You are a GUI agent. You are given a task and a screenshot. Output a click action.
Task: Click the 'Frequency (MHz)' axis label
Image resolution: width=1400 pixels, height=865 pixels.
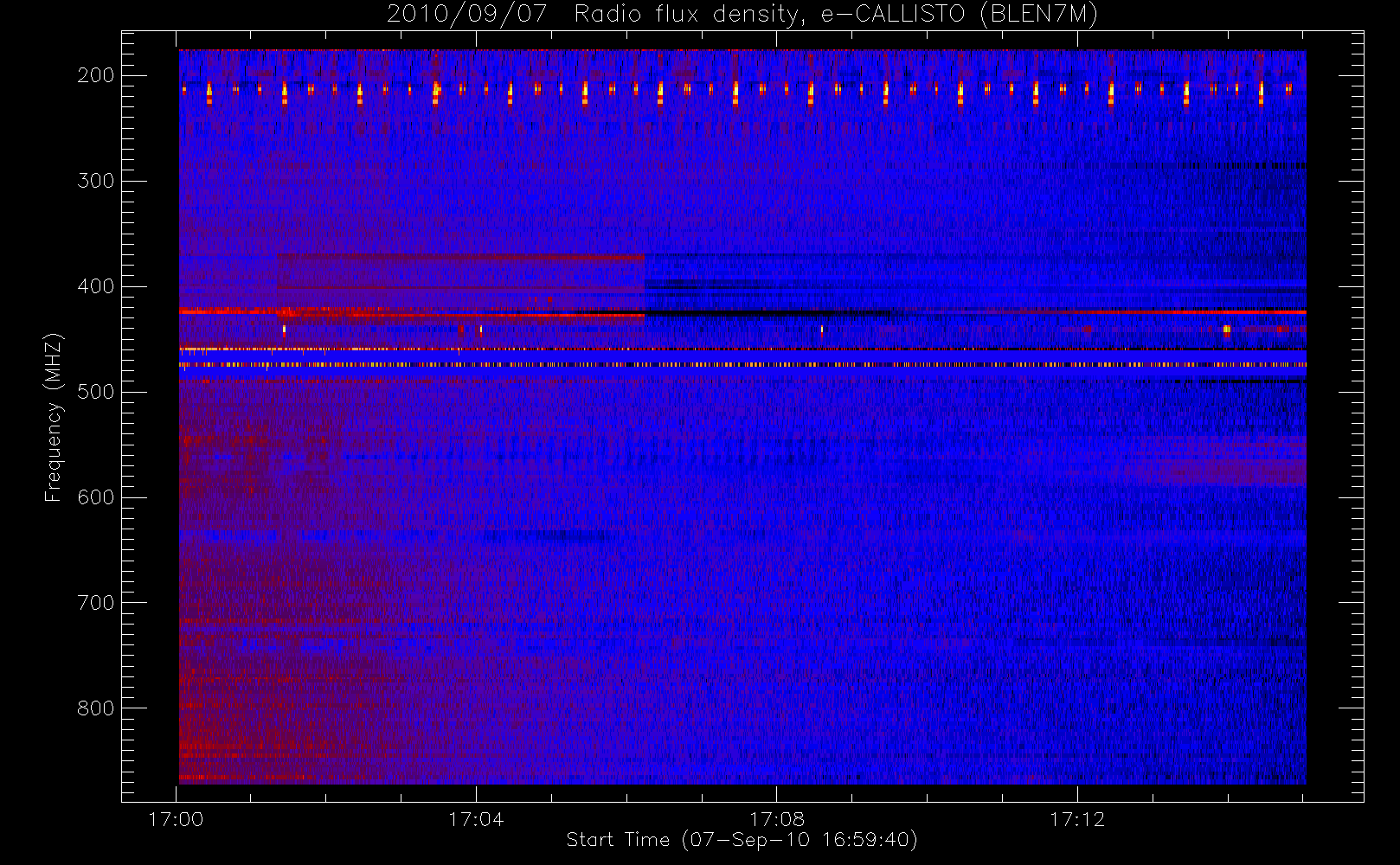click(54, 417)
